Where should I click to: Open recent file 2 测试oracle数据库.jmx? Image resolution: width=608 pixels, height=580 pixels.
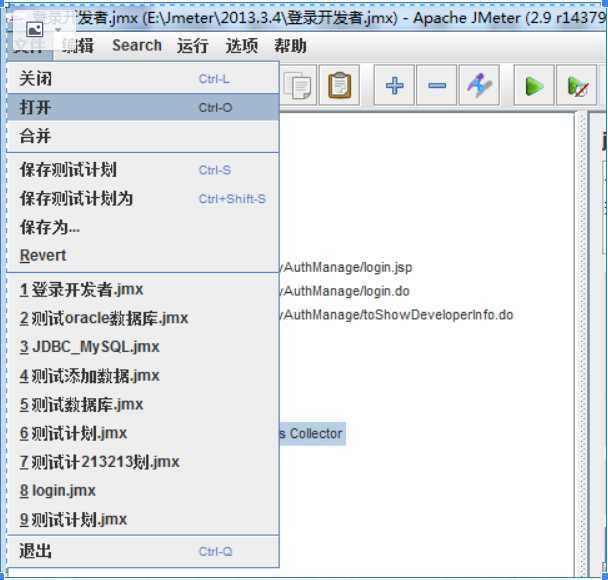pyautogui.click(x=143, y=318)
